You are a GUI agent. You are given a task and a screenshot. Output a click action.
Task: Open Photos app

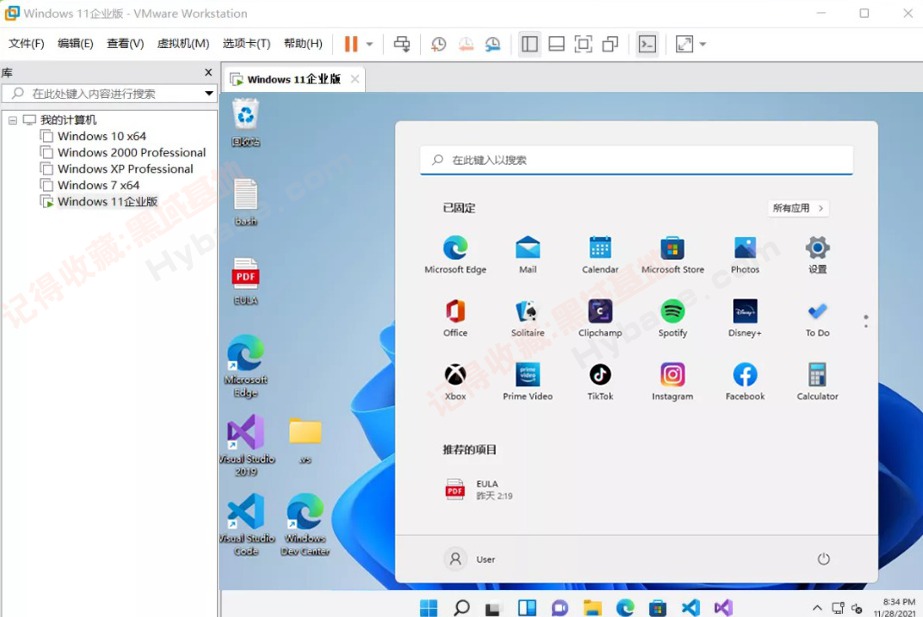point(745,254)
